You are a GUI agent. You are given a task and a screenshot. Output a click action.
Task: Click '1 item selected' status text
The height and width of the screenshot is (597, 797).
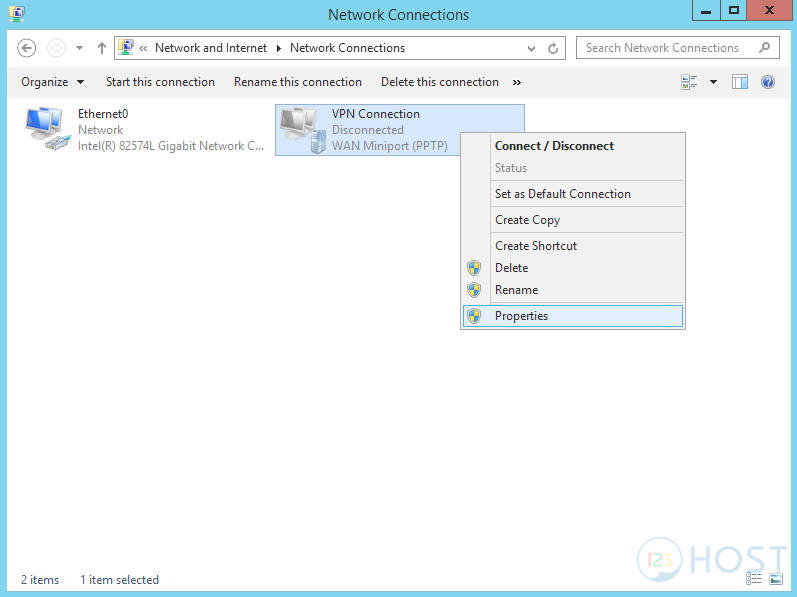click(119, 580)
